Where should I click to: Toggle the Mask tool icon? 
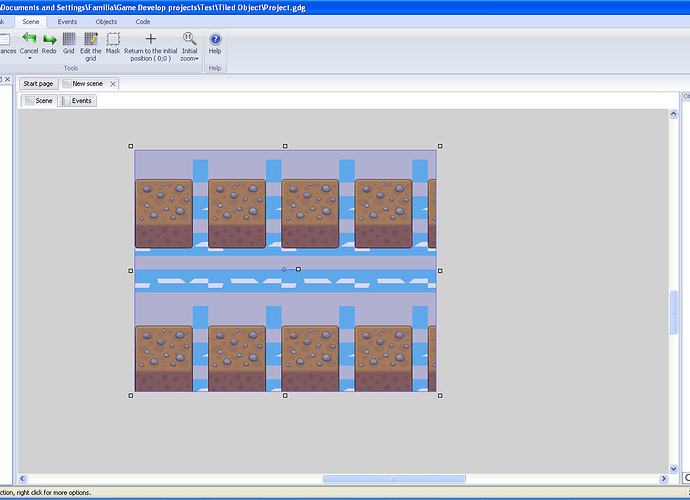113,39
